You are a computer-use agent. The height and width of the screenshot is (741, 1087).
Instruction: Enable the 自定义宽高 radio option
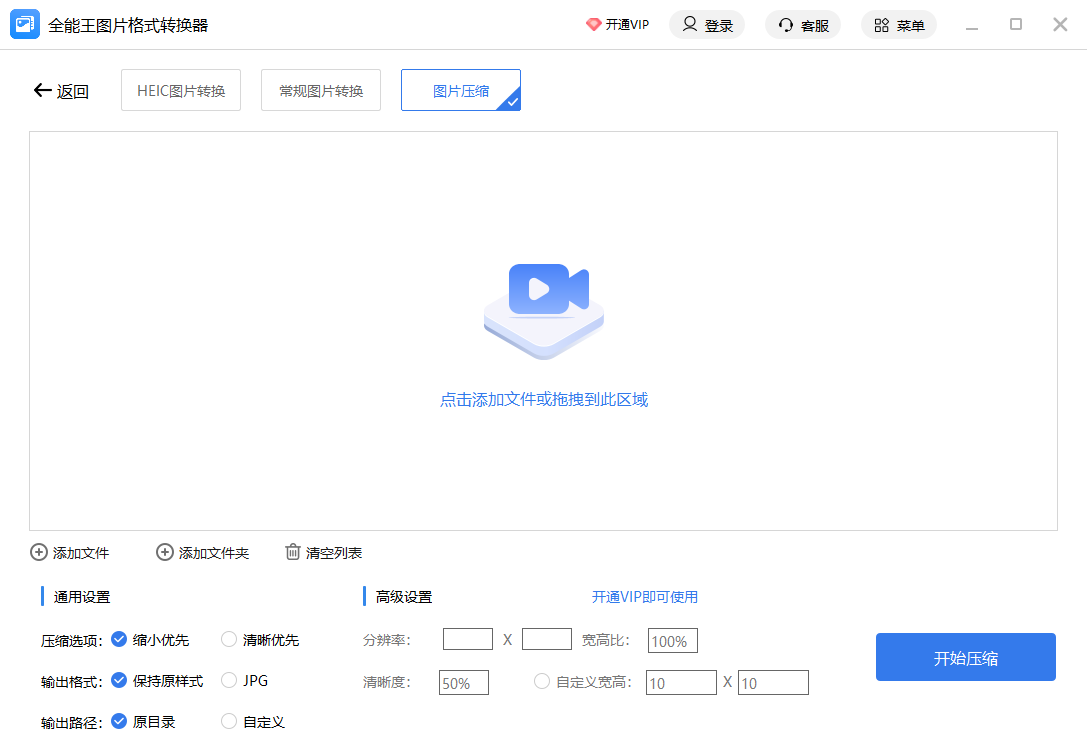[542, 681]
